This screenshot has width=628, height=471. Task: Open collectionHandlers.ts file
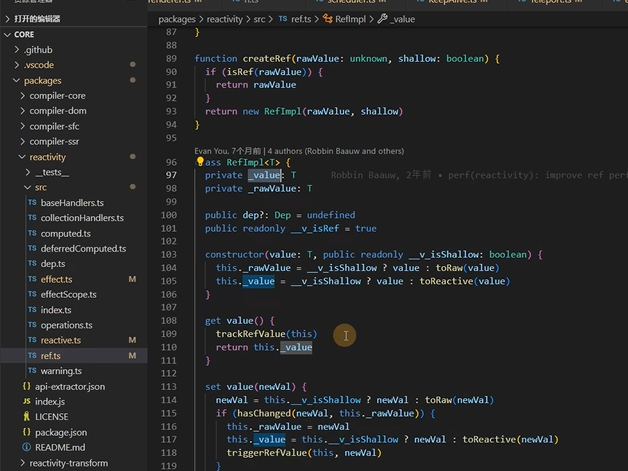(82, 218)
